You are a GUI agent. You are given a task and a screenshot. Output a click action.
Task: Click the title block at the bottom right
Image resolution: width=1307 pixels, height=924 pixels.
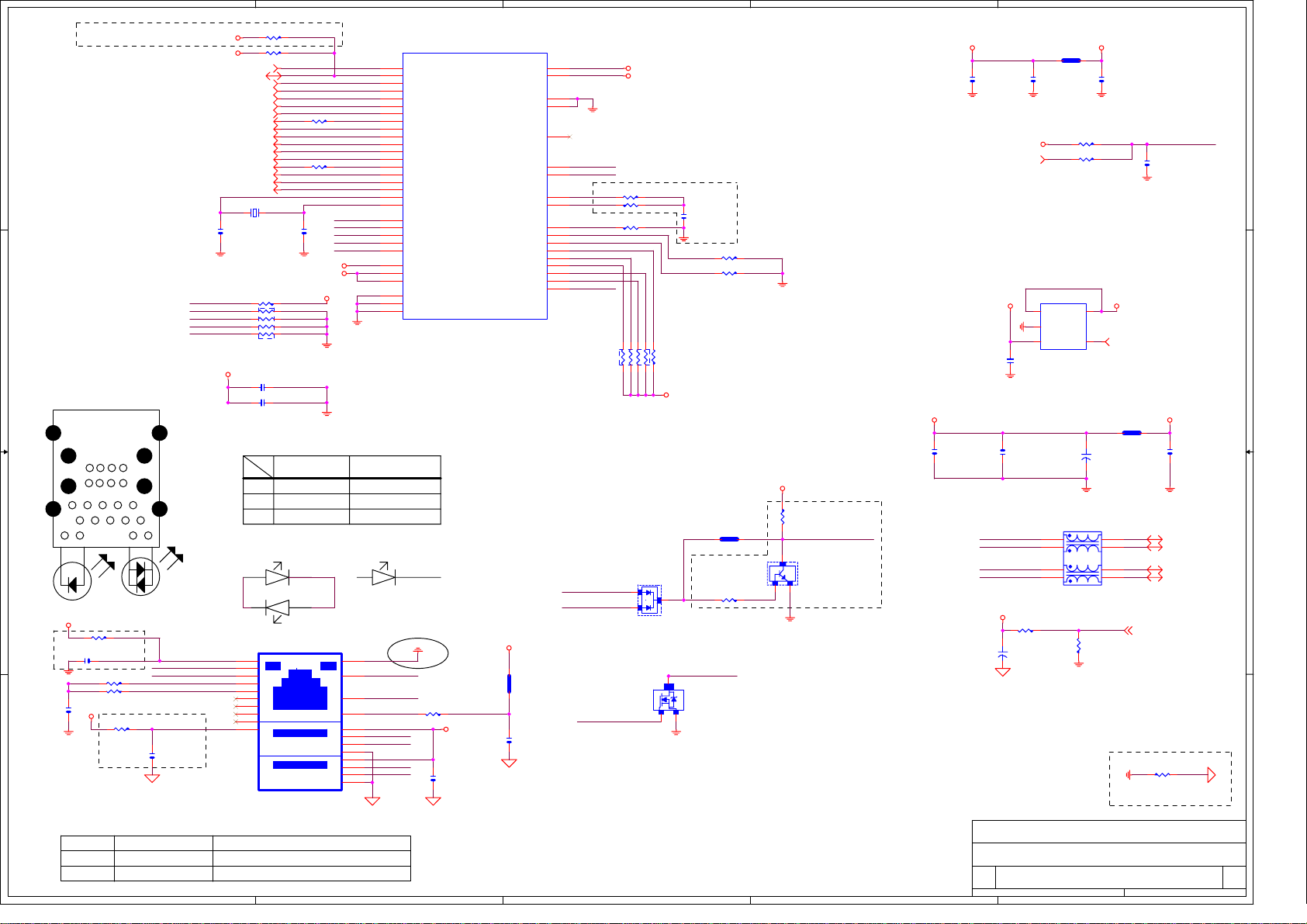point(1109,858)
